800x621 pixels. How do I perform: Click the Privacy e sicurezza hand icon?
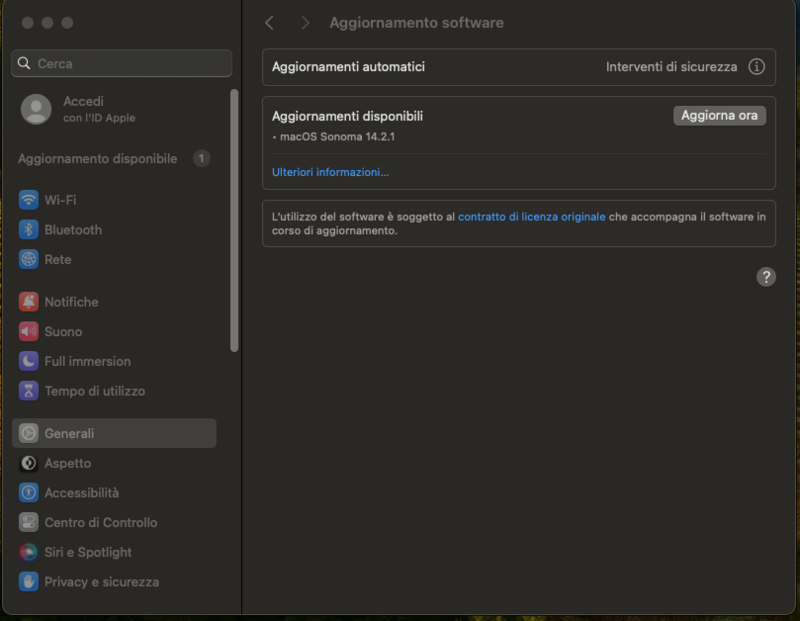29,582
